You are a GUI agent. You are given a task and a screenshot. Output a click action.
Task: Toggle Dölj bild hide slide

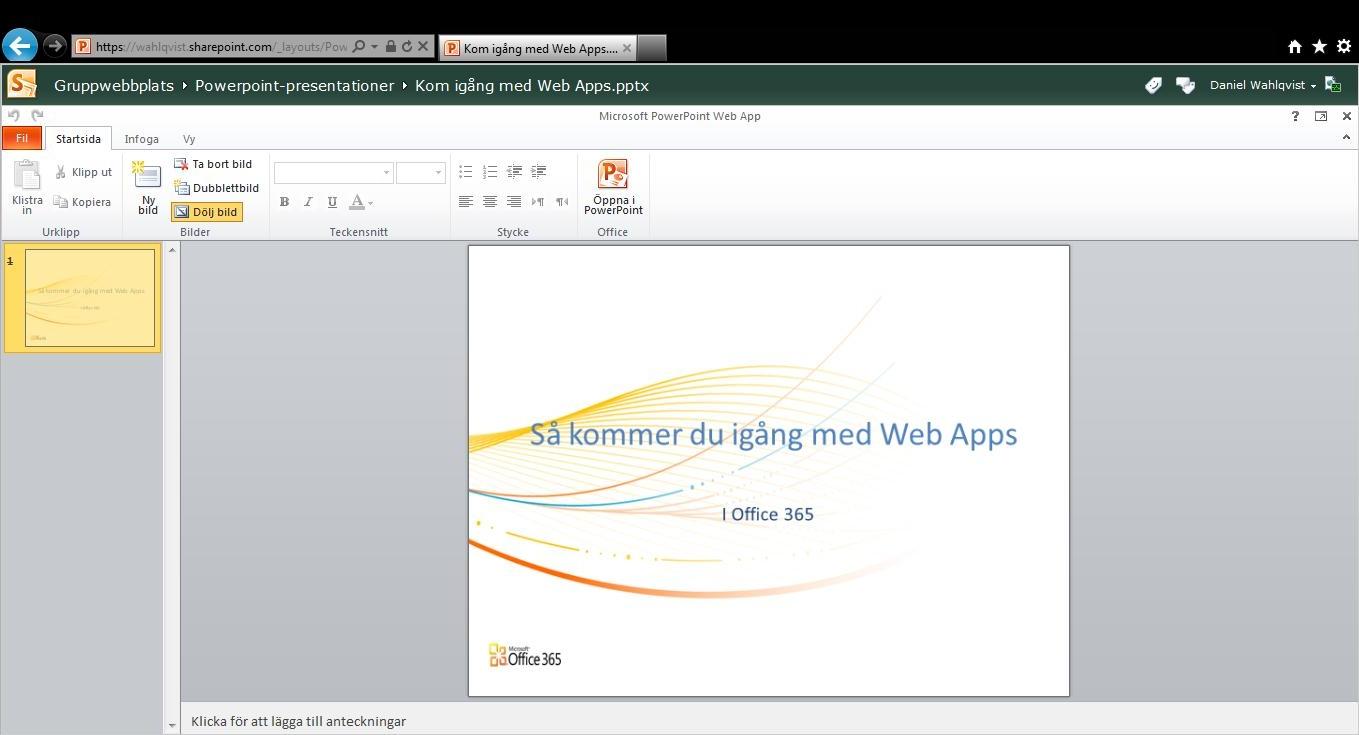(x=206, y=212)
